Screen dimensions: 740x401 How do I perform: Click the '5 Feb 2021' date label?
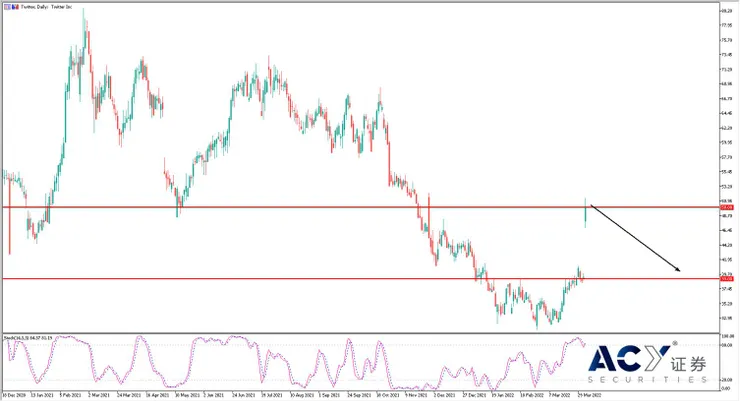point(71,395)
